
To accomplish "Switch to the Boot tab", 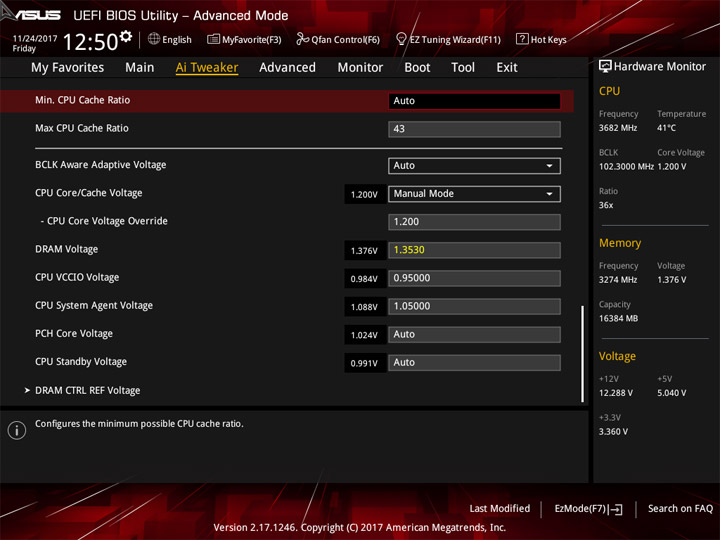I will [x=417, y=68].
